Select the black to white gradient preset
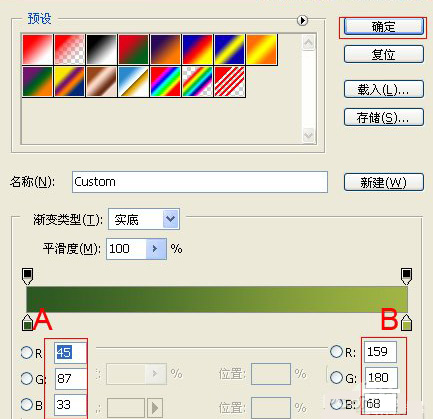The width and height of the screenshot is (433, 419). [101, 49]
